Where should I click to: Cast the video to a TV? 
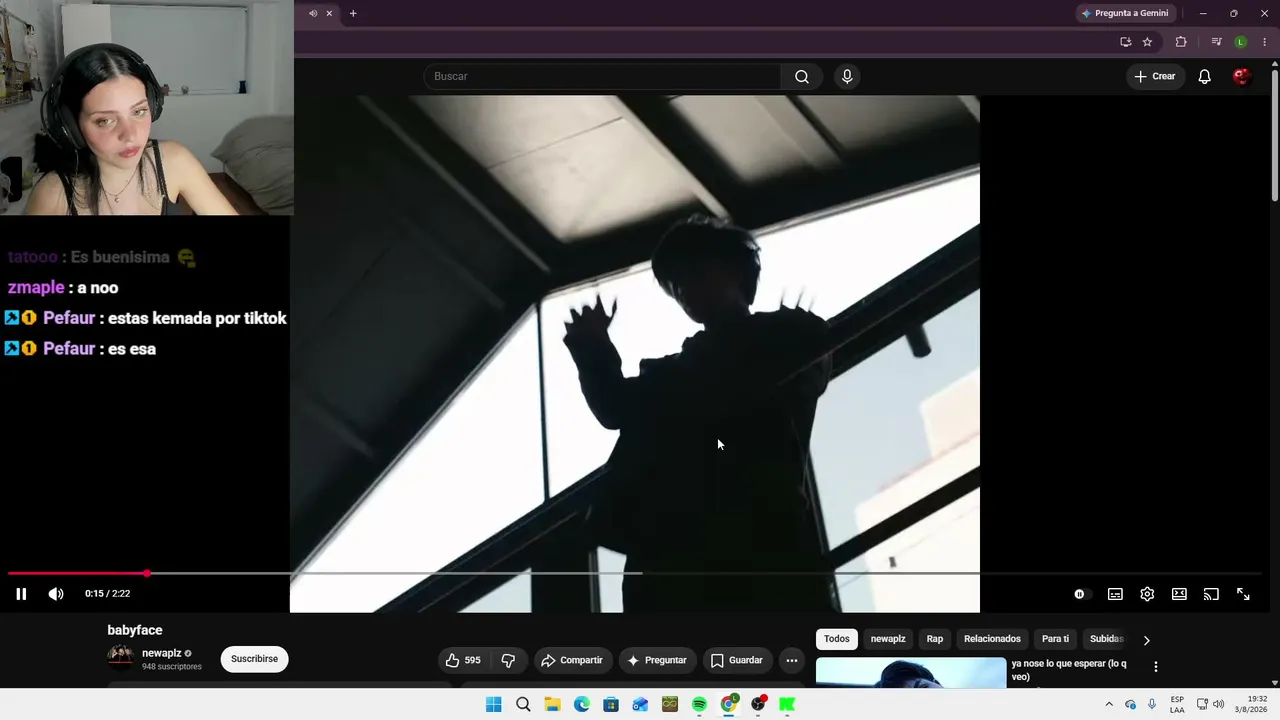(1211, 594)
